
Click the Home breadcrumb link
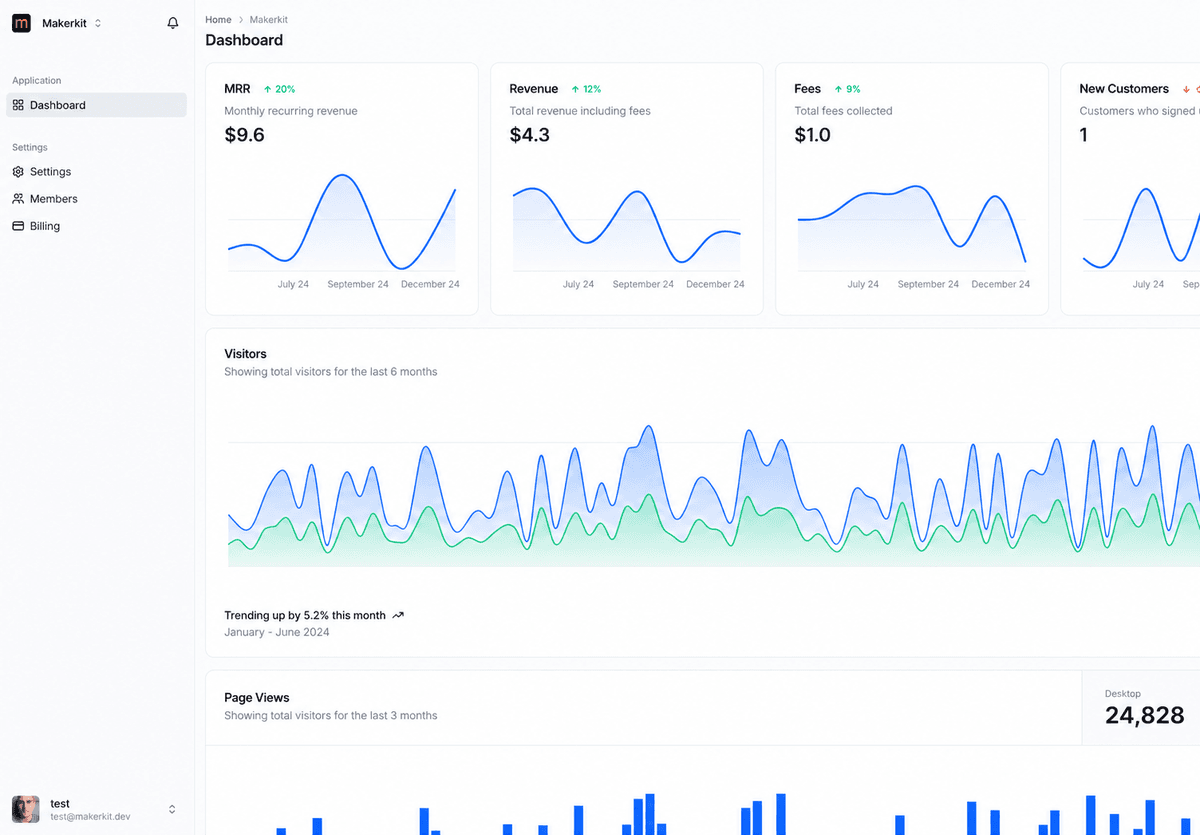point(218,20)
